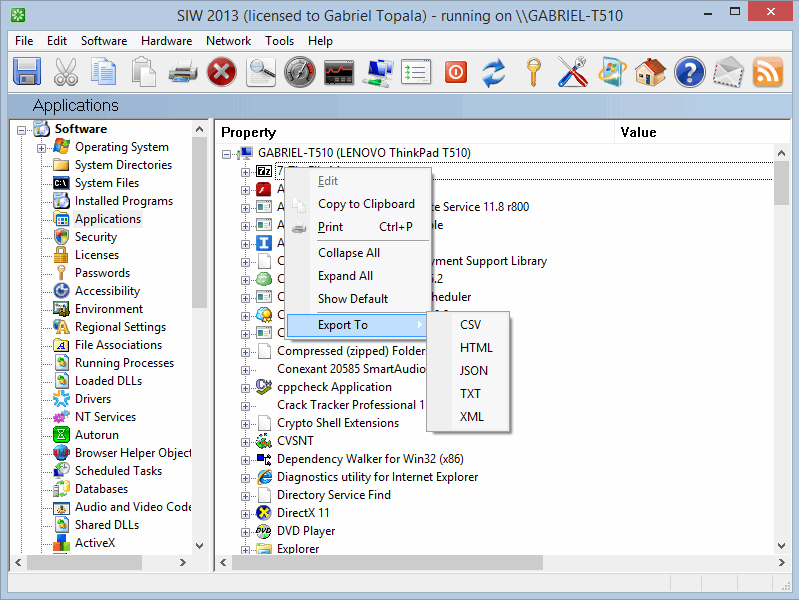Expand the cppcheck Application entry
The width and height of the screenshot is (799, 600).
246,388
